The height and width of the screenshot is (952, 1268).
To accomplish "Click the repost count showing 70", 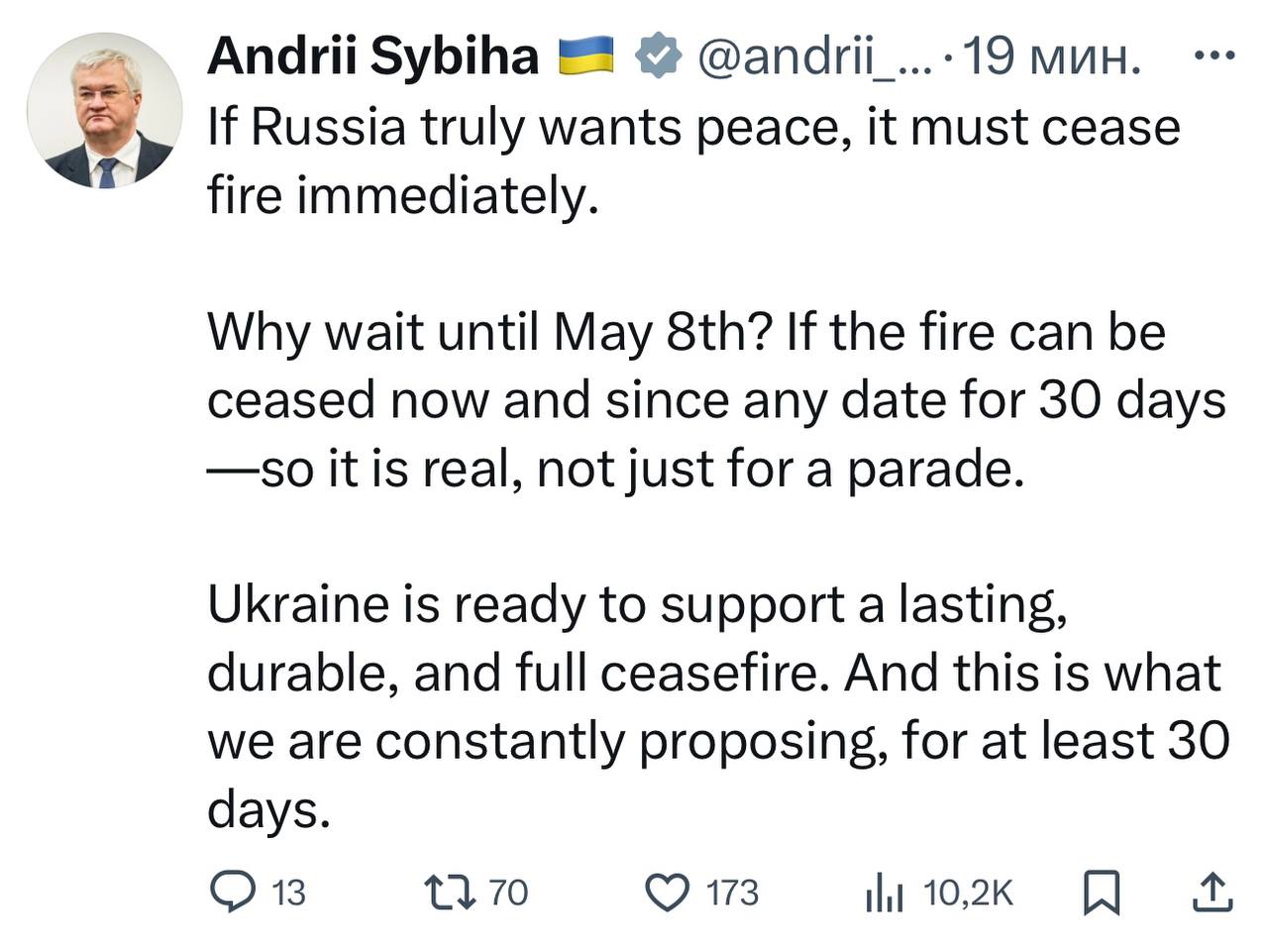I will click(x=508, y=893).
